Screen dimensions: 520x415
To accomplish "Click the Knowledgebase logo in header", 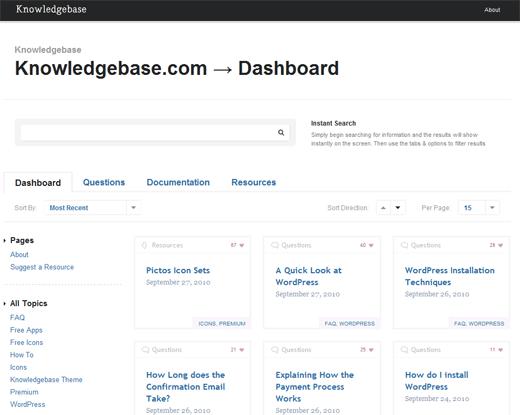I will point(51,9).
